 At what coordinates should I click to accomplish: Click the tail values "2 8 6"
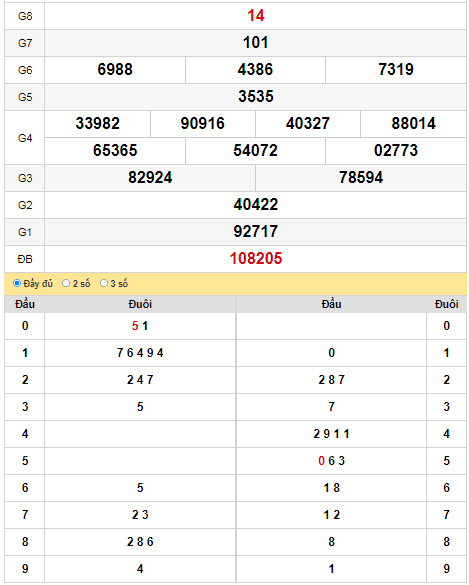pyautogui.click(x=140, y=542)
